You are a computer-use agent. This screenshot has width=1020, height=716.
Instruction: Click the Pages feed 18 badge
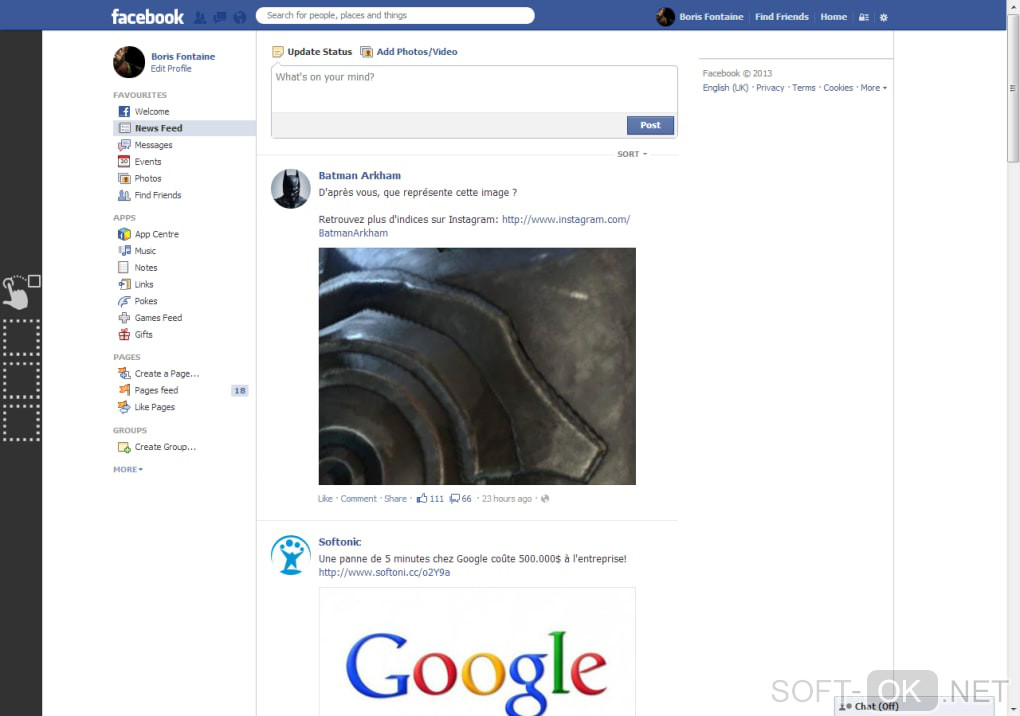(239, 390)
